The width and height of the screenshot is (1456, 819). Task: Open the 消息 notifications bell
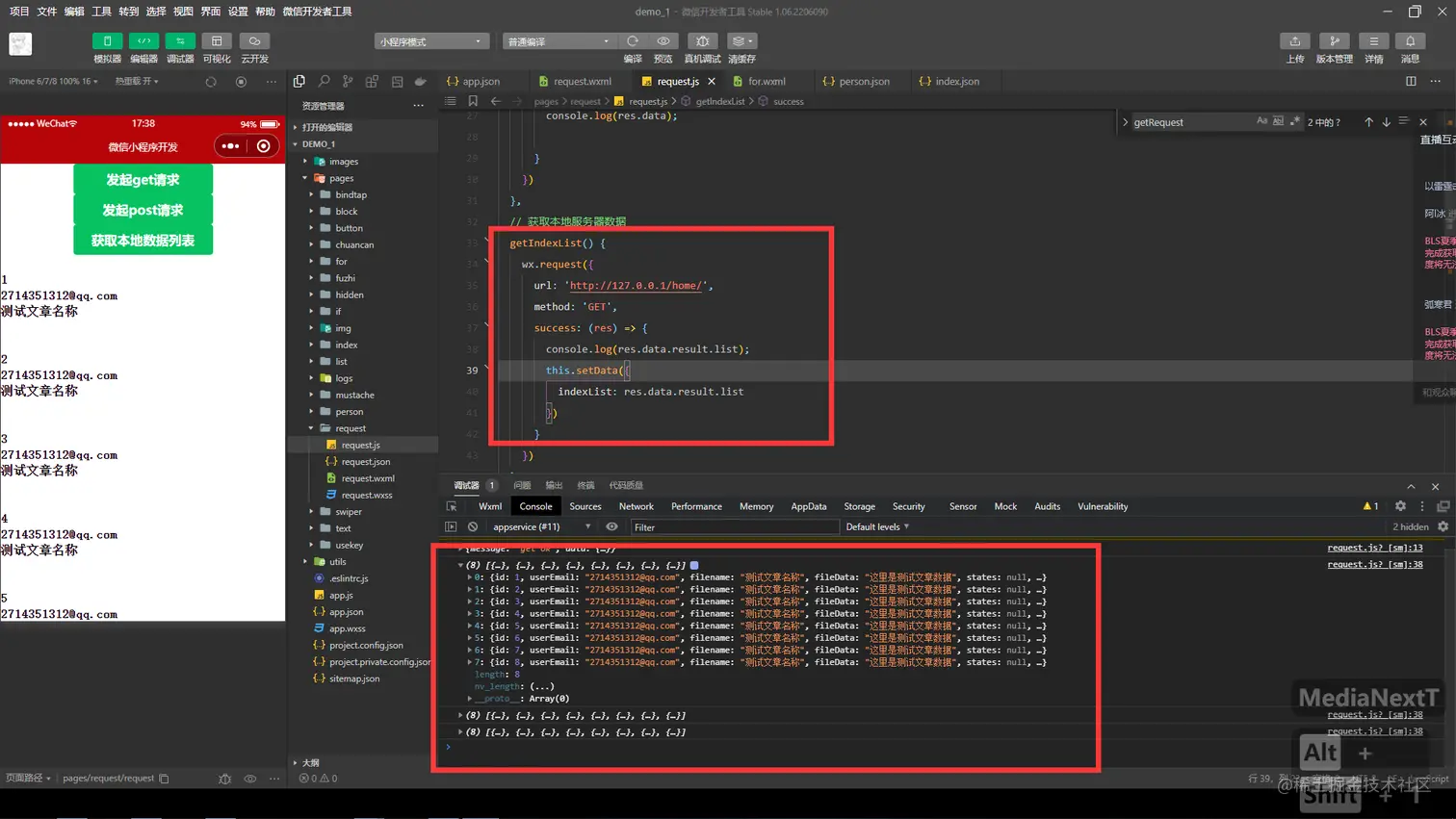(1411, 41)
